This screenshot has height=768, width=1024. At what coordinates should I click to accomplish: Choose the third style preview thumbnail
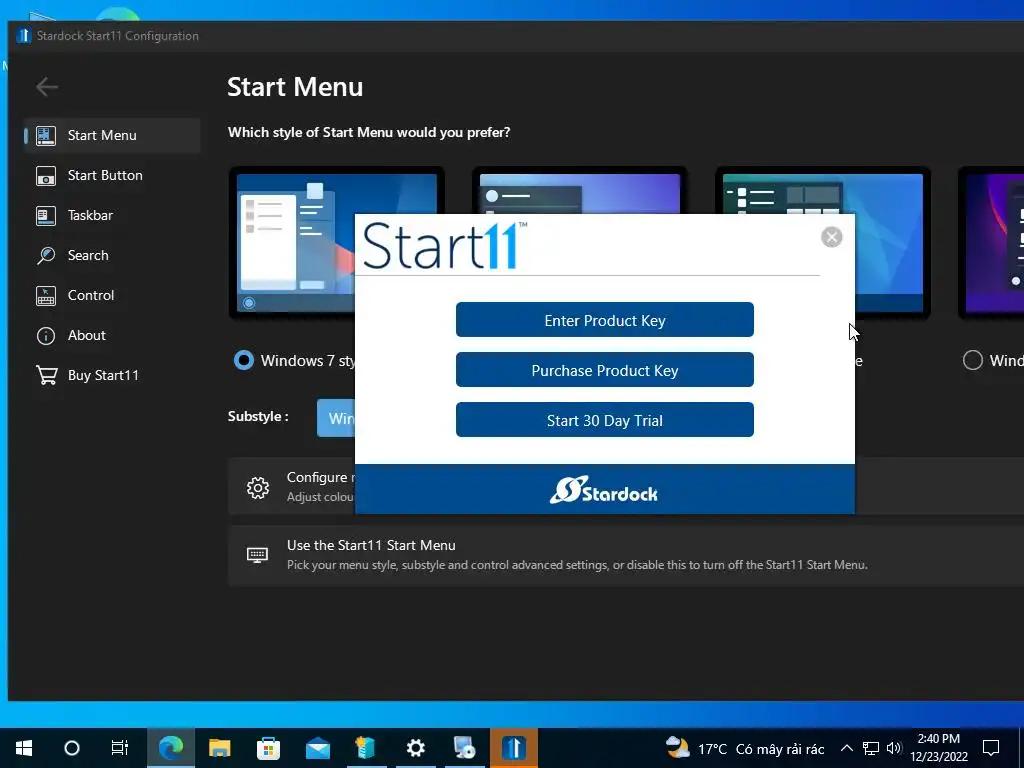[x=823, y=191]
